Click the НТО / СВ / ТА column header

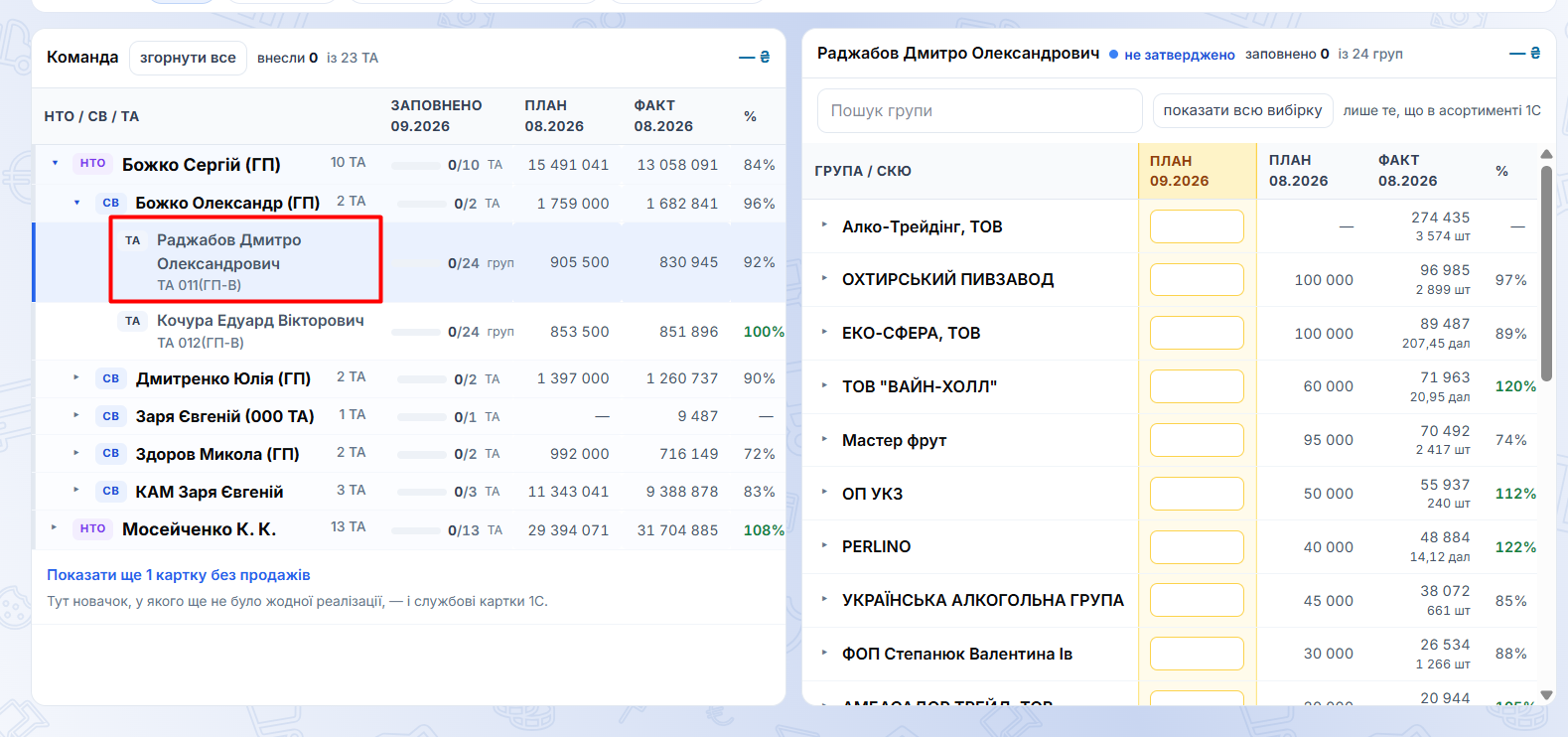pyautogui.click(x=91, y=116)
